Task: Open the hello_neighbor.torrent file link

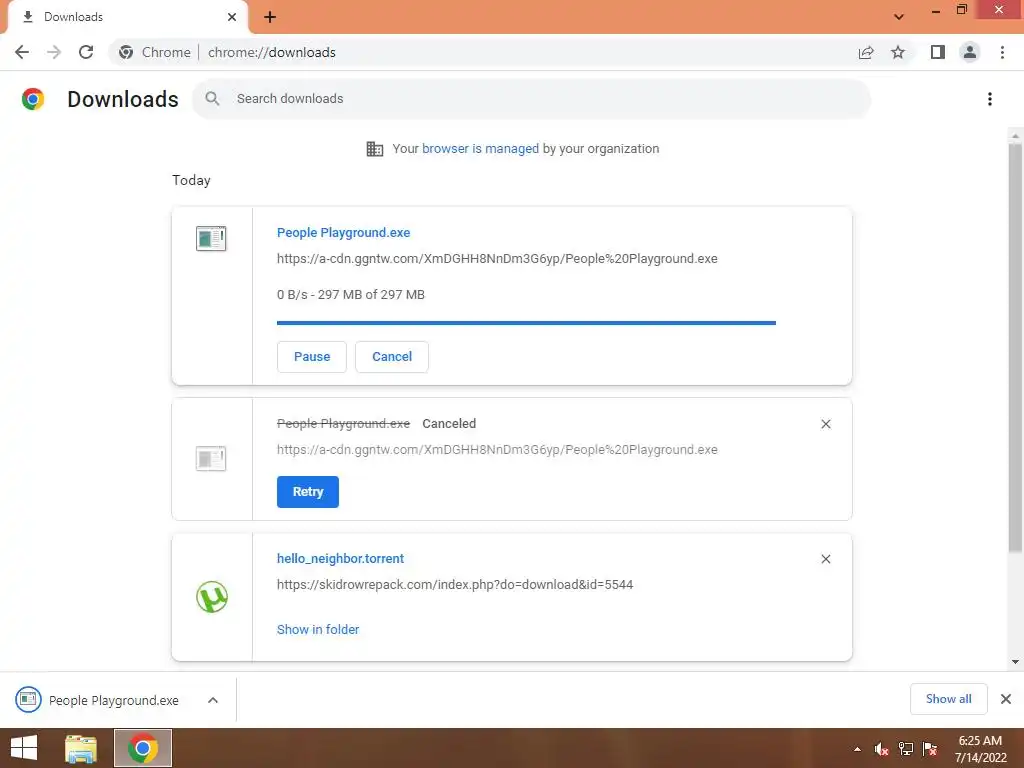Action: [x=340, y=558]
